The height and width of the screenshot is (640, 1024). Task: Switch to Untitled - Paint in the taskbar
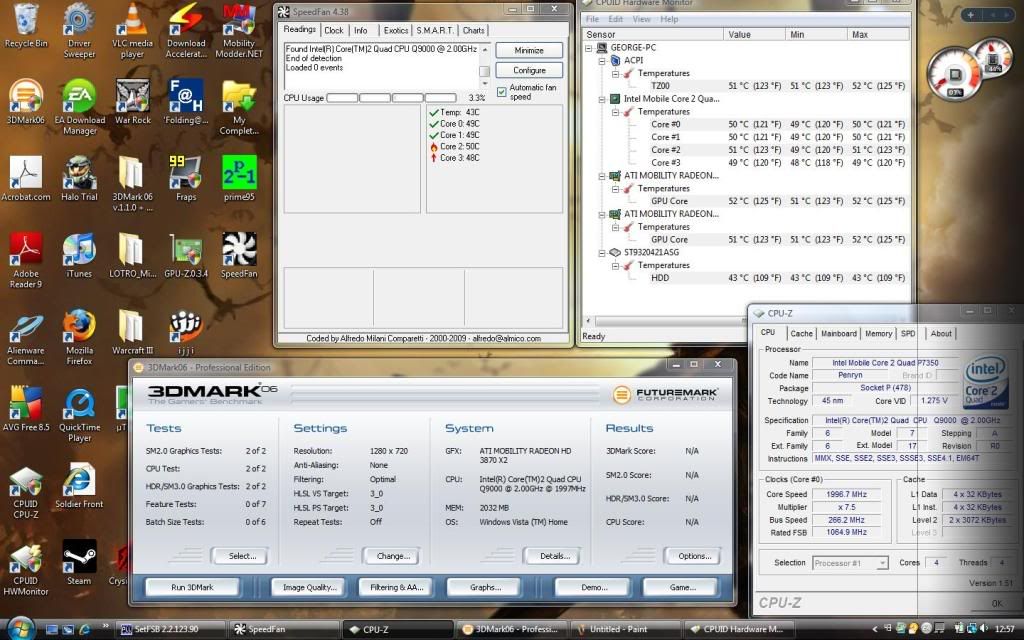coord(626,630)
